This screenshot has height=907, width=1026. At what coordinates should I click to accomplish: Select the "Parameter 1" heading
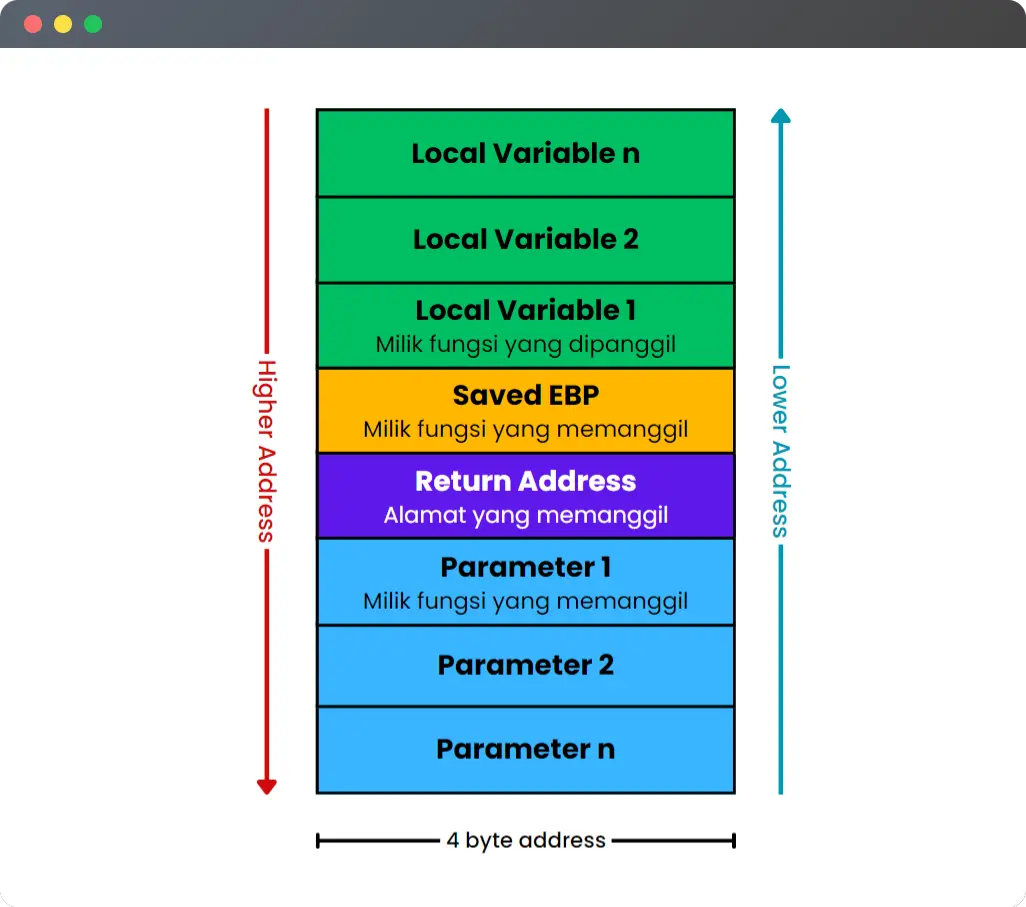(525, 567)
